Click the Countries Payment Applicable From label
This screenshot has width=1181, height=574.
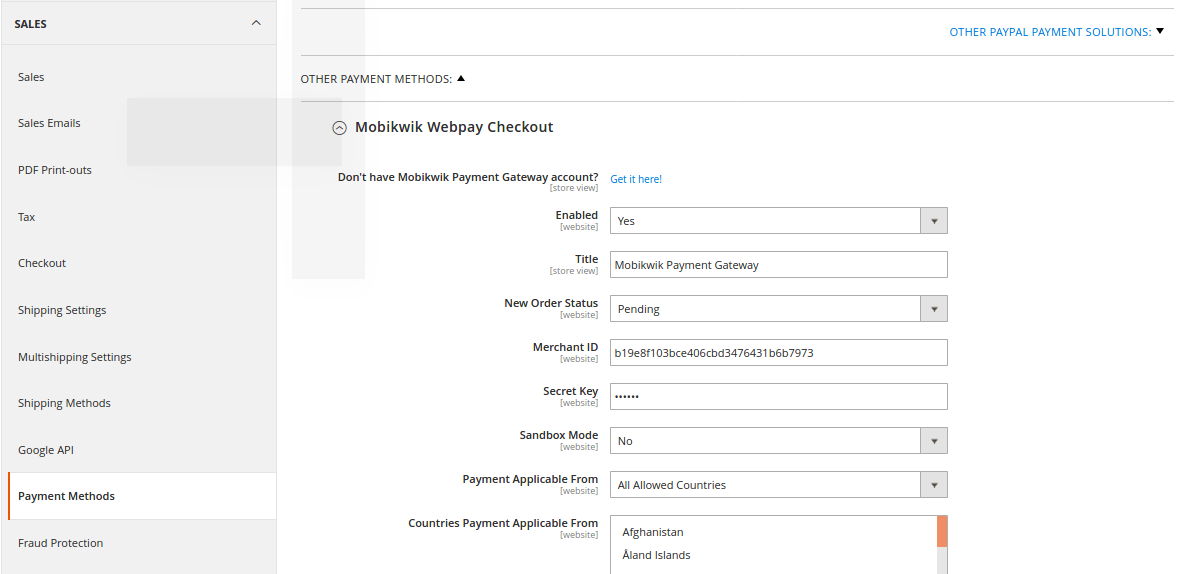503,523
